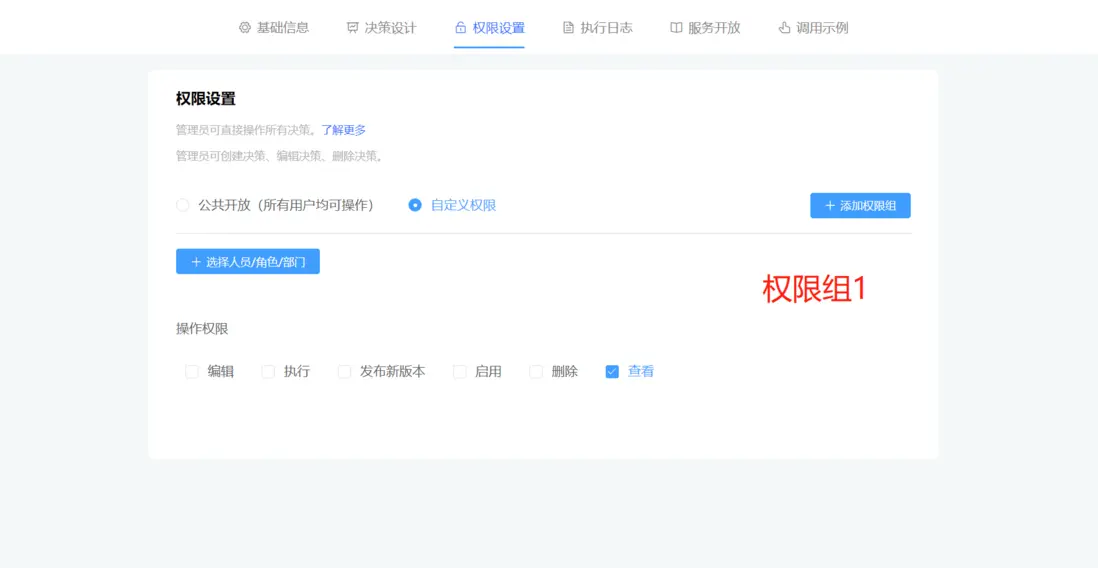Screen dimensions: 1098x568
Task: Enable the 编辑 permission checkbox
Action: [x=192, y=372]
